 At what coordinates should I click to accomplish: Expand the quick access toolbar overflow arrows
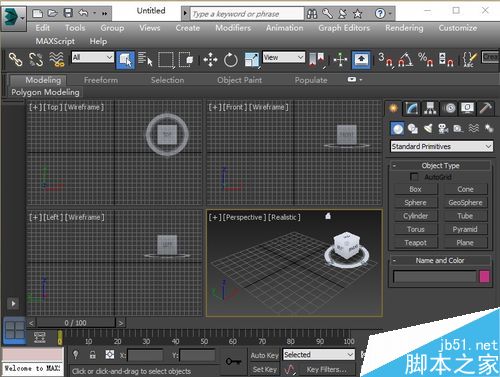[x=105, y=14]
